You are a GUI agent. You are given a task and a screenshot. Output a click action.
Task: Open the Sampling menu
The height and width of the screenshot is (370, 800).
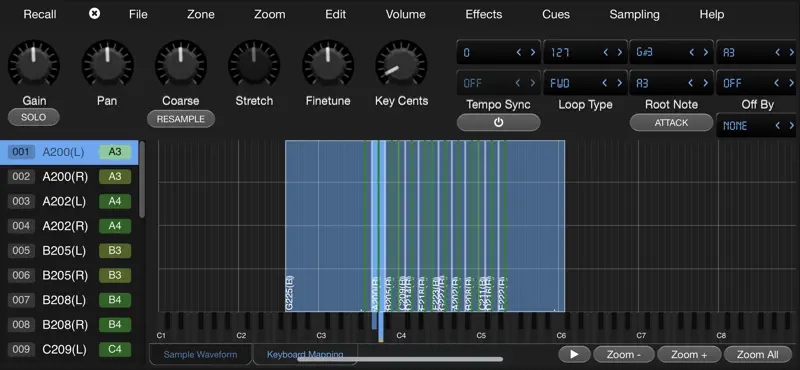pyautogui.click(x=634, y=14)
